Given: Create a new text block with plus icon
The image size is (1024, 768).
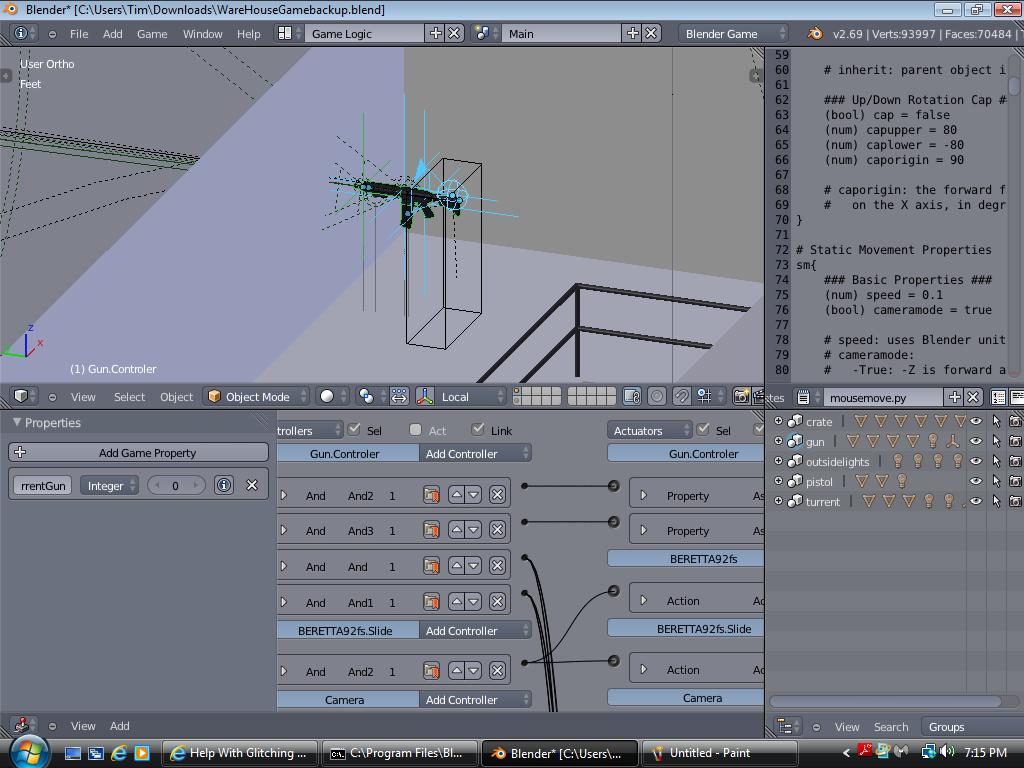Looking at the screenshot, I should 955,397.
